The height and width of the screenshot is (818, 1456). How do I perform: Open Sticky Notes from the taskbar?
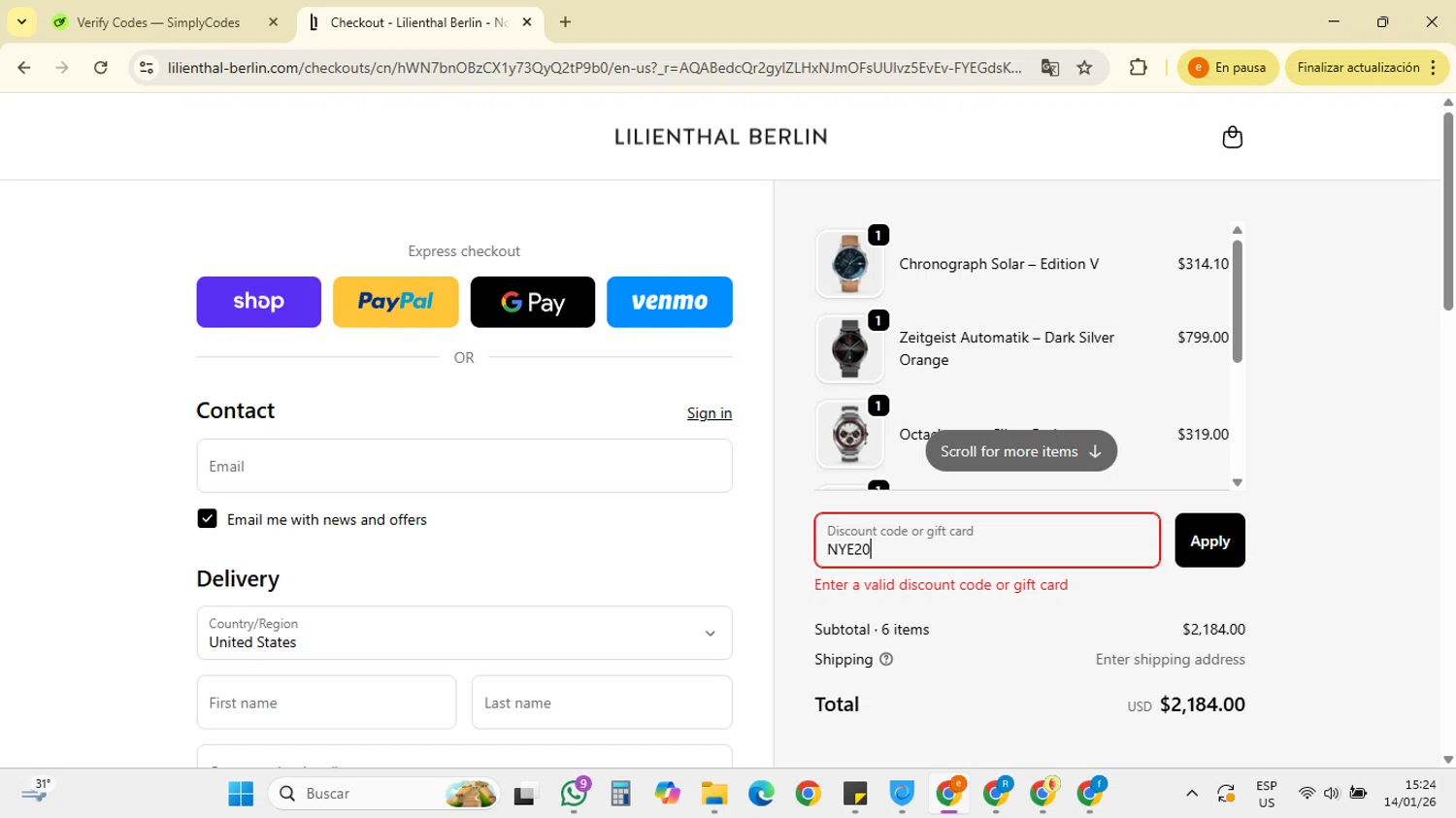coord(855,794)
